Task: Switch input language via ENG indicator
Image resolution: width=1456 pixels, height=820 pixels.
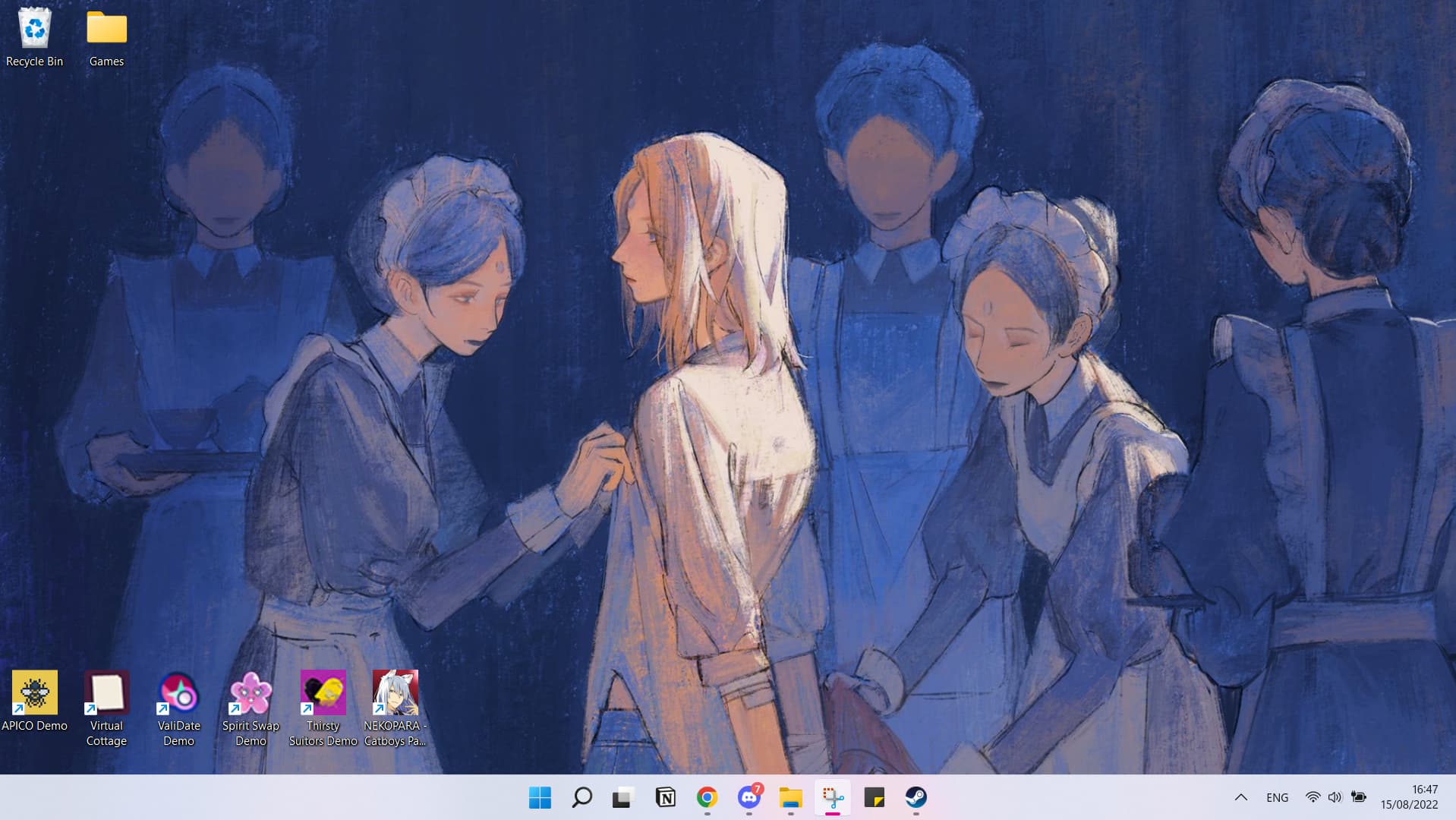Action: (1277, 797)
